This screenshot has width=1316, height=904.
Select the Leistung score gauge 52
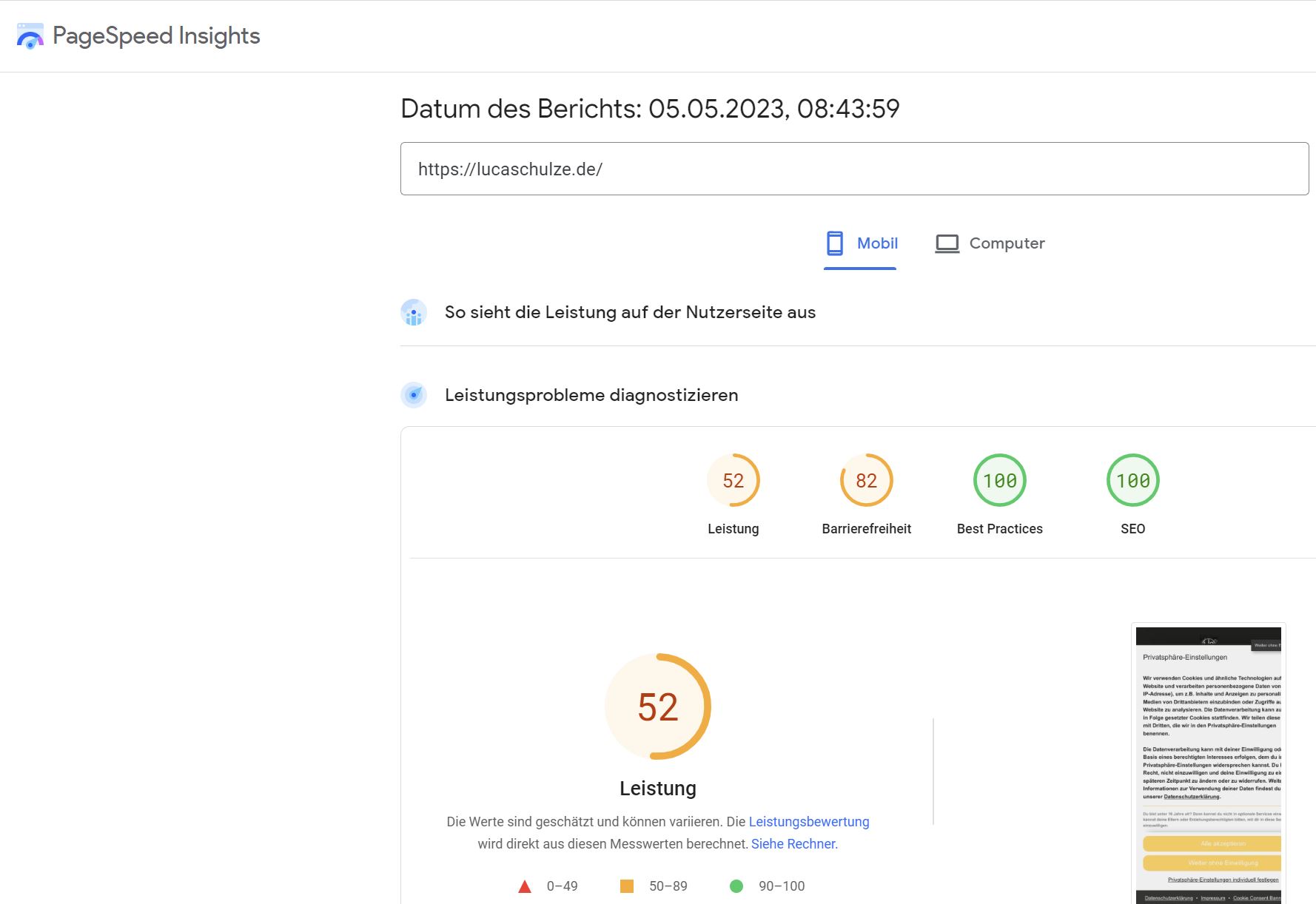pos(733,480)
